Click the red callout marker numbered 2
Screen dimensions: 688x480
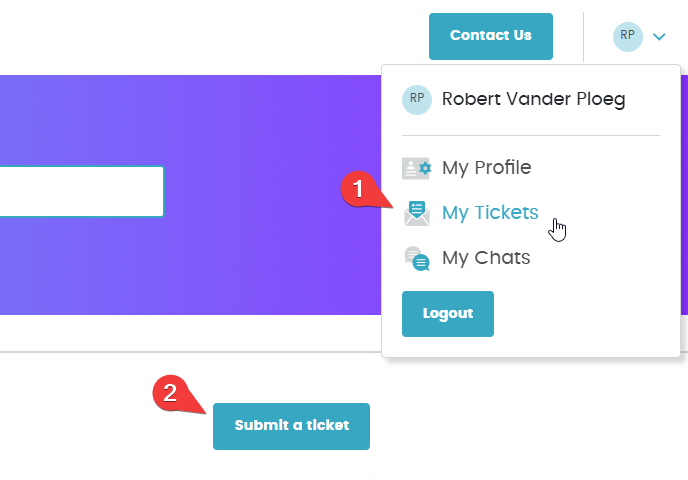click(171, 393)
